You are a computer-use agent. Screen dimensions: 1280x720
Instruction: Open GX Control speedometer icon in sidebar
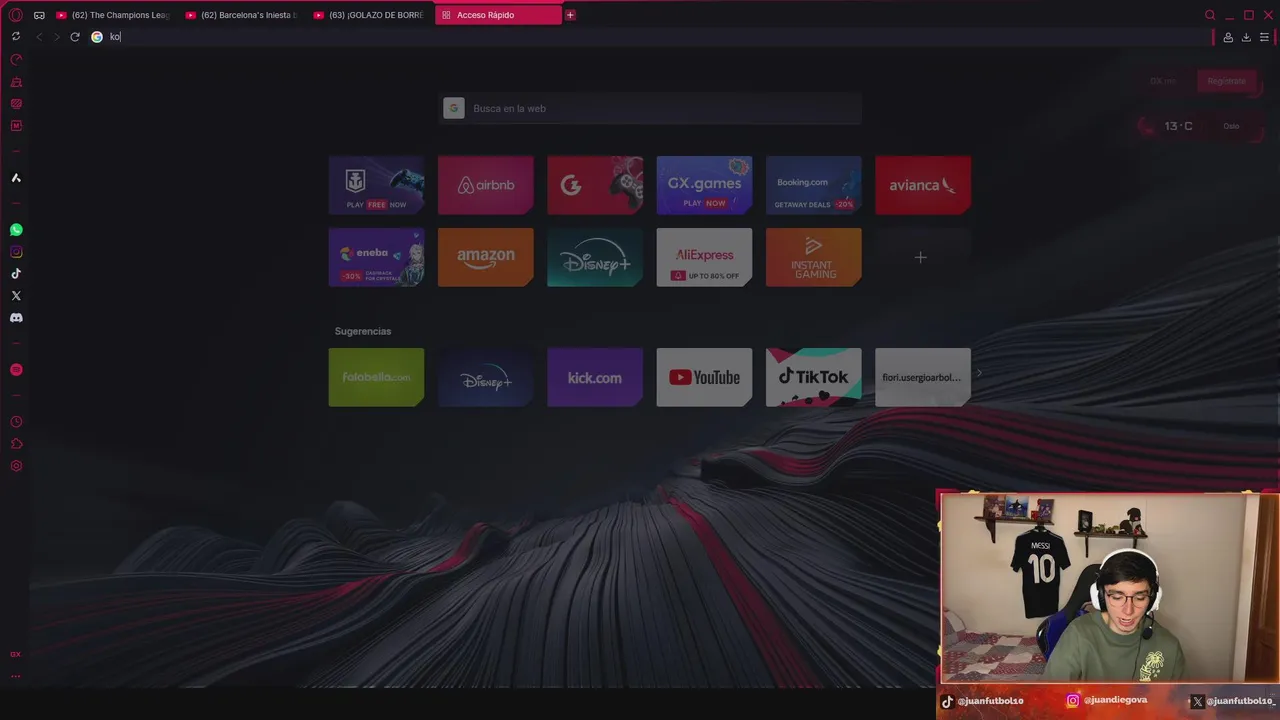tap(16, 60)
